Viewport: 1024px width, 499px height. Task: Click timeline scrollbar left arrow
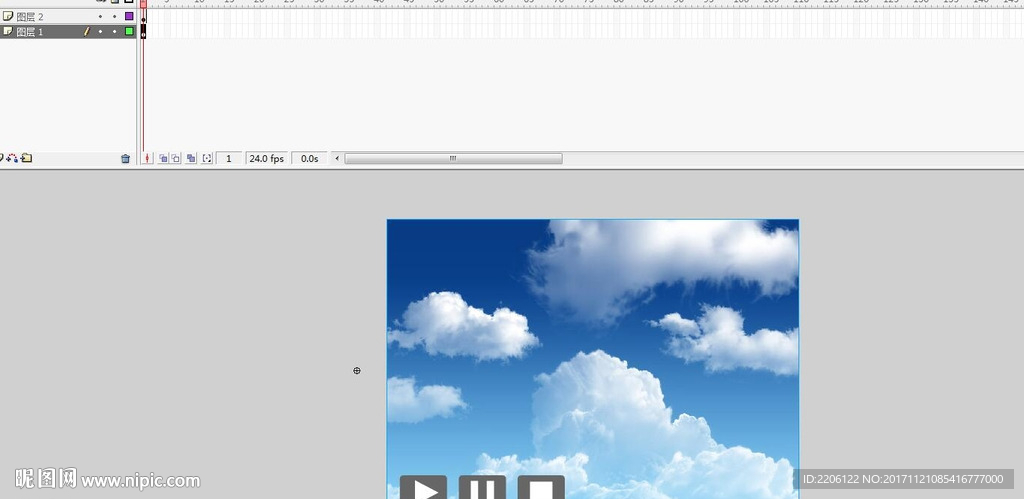pos(337,158)
